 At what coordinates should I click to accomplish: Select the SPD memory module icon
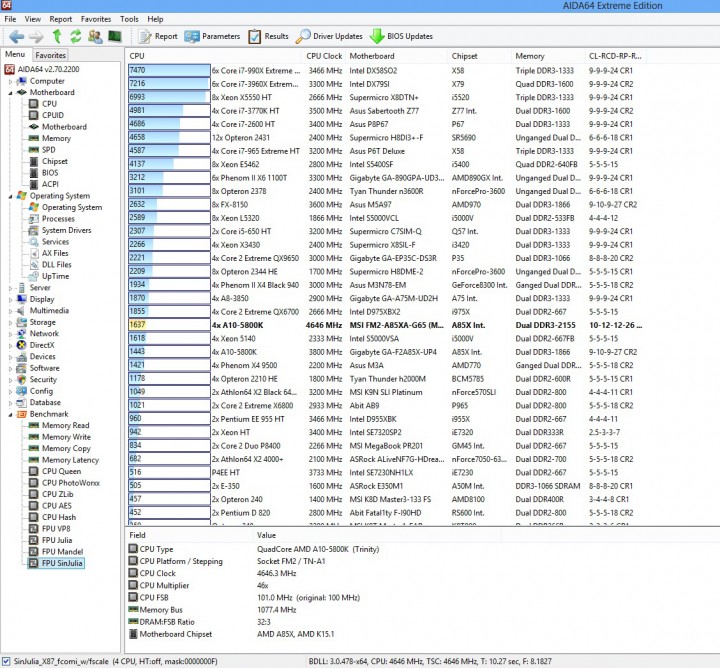(34, 150)
